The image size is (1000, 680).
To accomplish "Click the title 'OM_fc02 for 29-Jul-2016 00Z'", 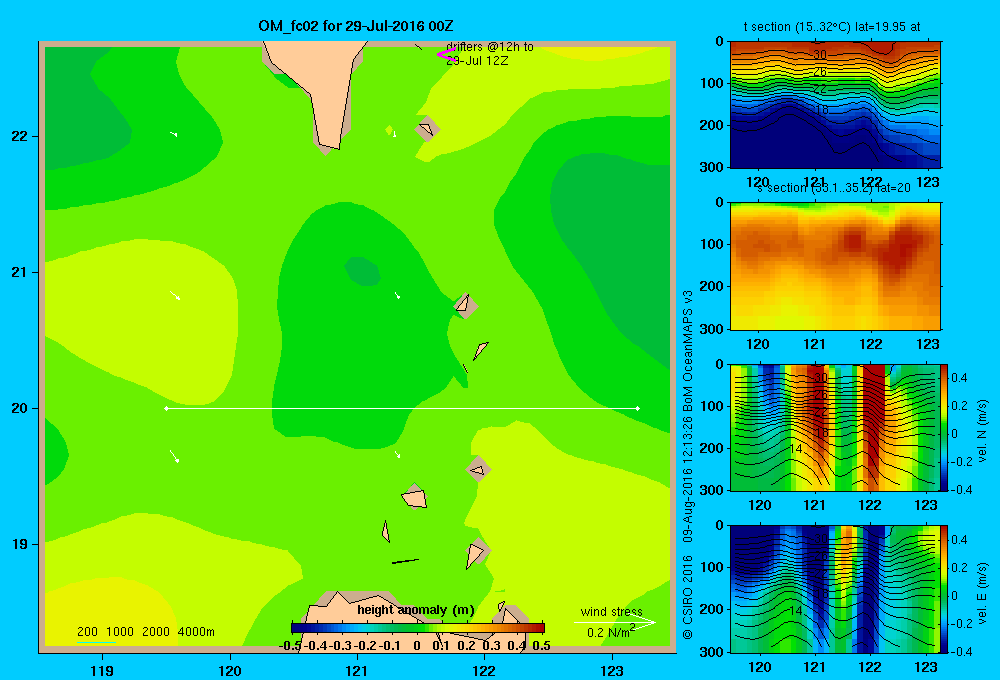I will pyautogui.click(x=355, y=26).
